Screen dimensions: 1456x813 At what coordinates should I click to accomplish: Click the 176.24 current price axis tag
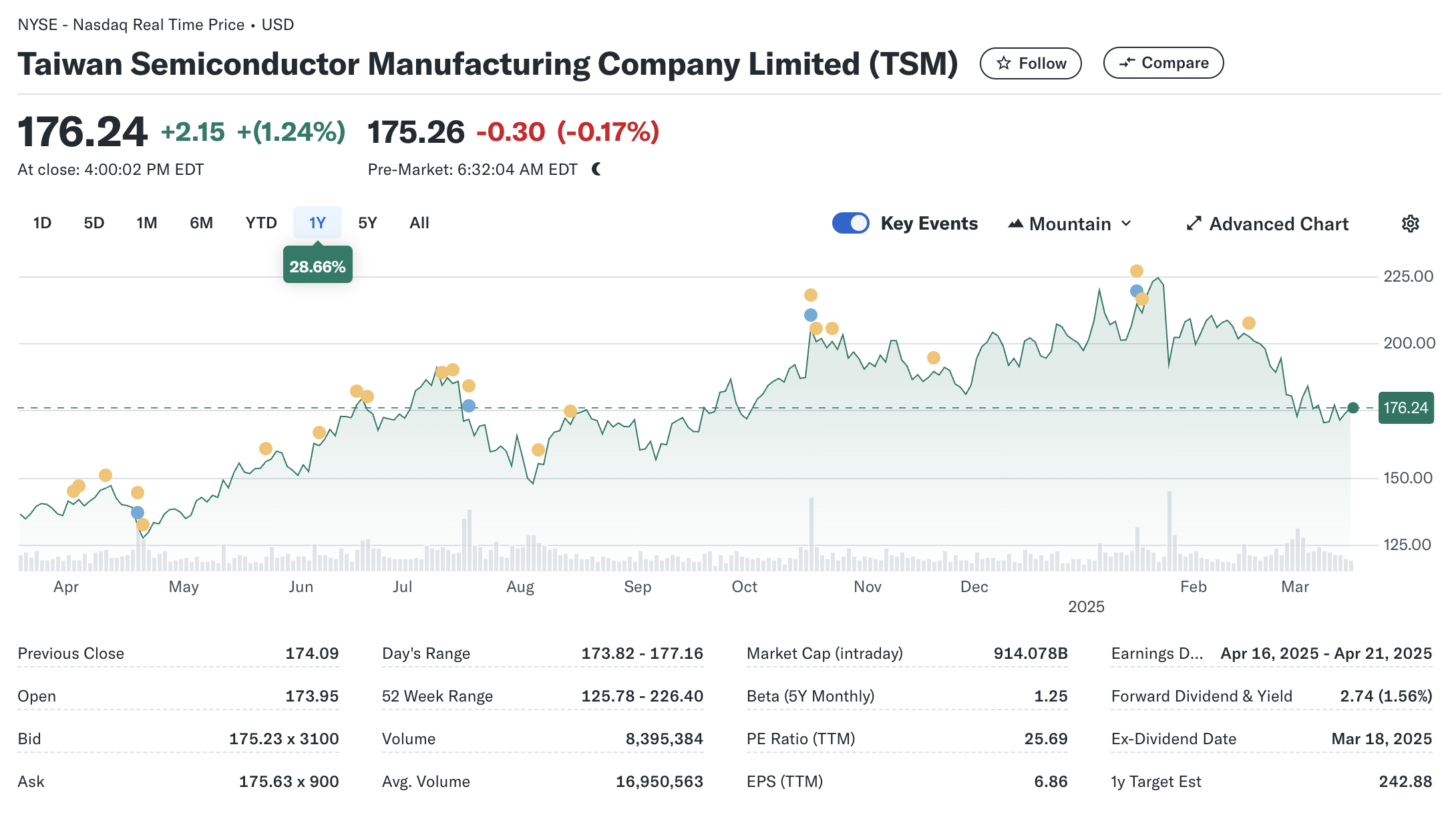1405,408
